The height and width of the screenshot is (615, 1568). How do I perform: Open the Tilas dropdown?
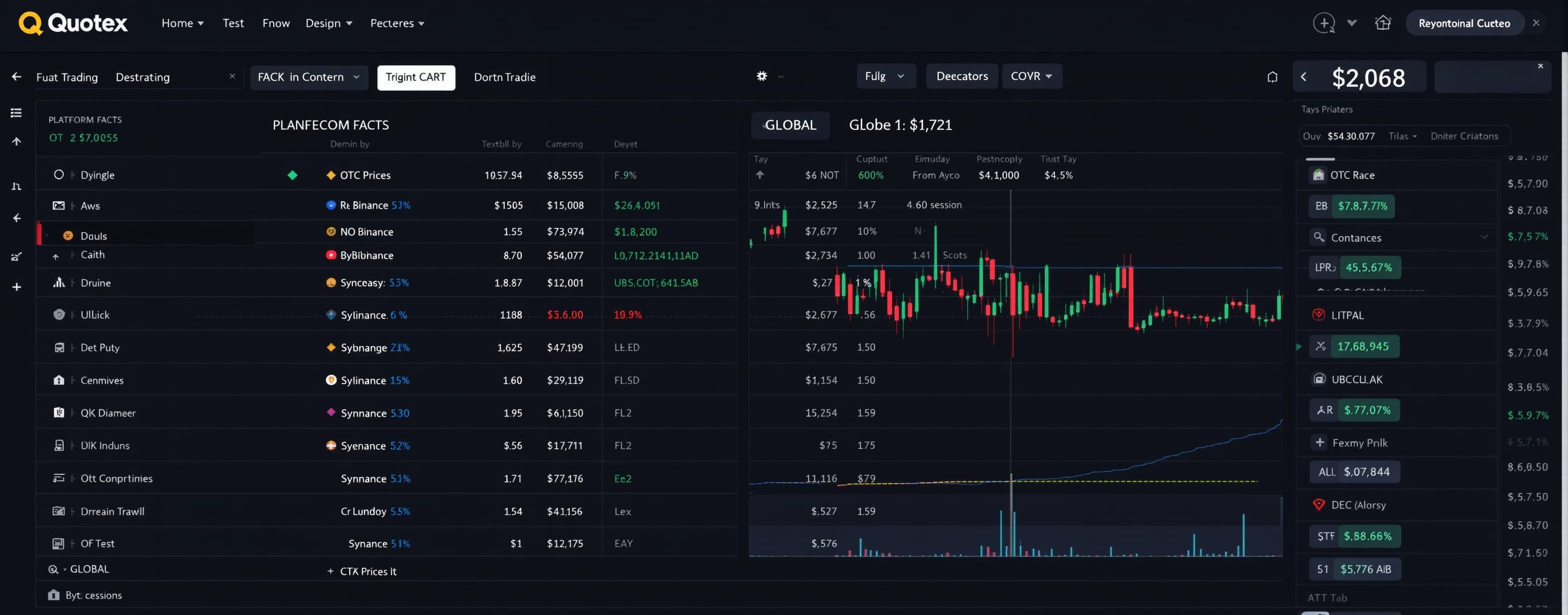coord(1402,136)
